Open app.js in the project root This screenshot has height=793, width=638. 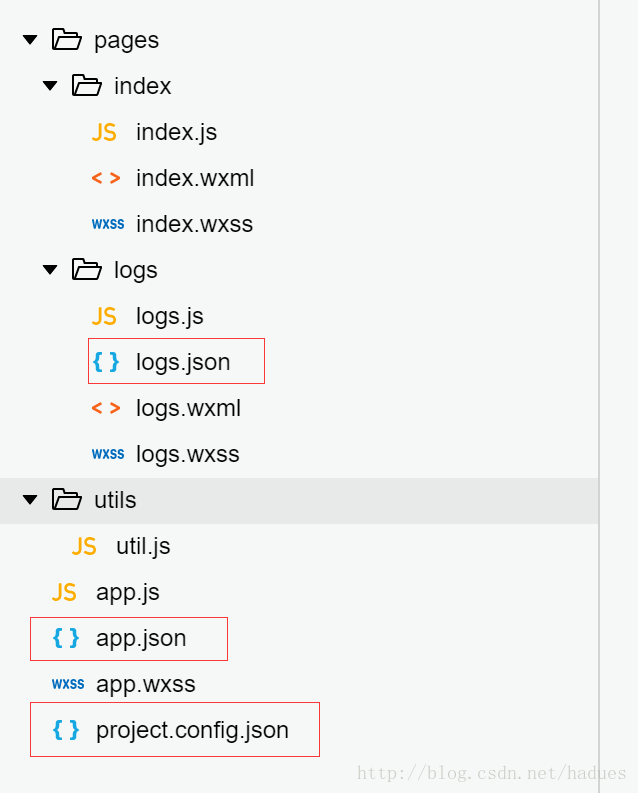127,592
